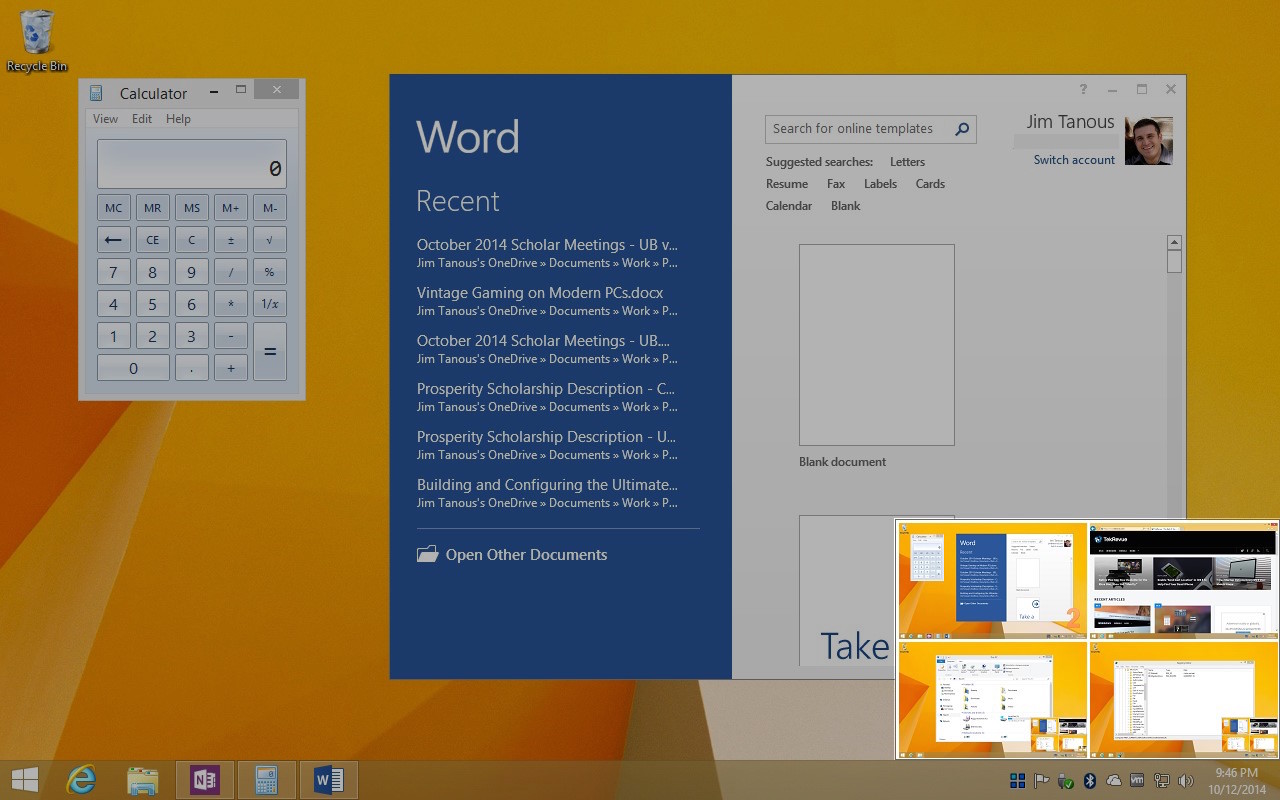The image size is (1280, 800).
Task: Open OneNote from the taskbar
Action: pos(205,779)
